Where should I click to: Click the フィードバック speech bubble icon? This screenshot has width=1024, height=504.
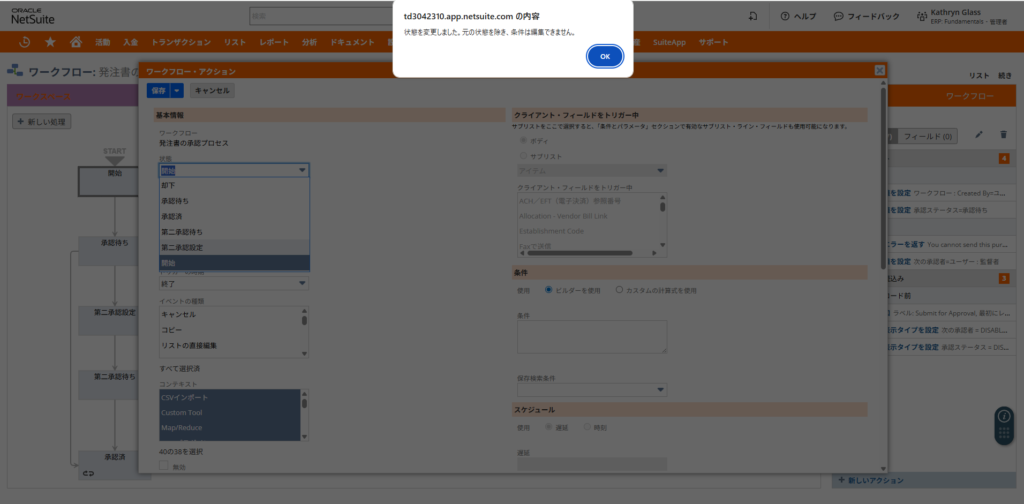point(838,17)
